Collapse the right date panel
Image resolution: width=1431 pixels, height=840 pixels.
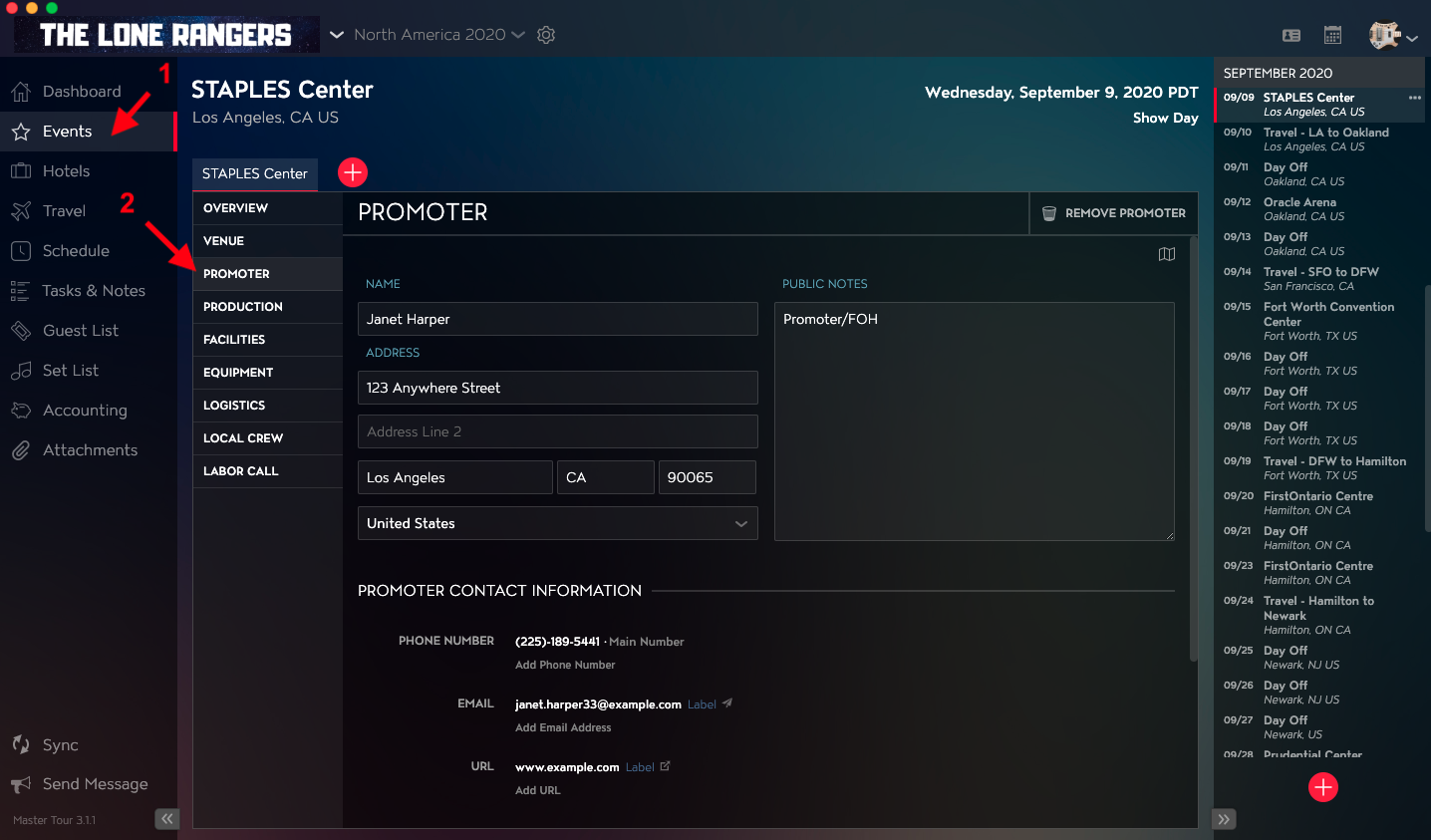point(1225,819)
